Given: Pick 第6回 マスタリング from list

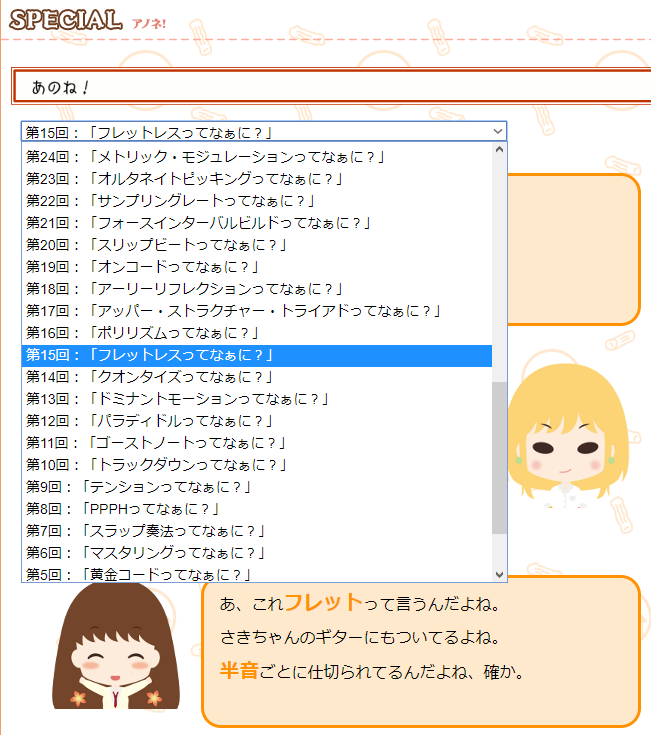Looking at the screenshot, I should (257, 554).
